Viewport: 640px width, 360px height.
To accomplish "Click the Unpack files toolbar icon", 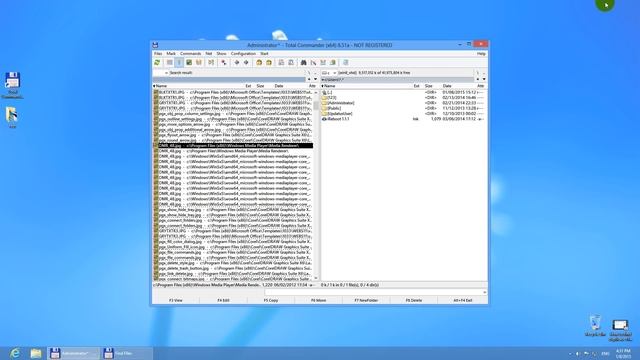I will 269,62.
